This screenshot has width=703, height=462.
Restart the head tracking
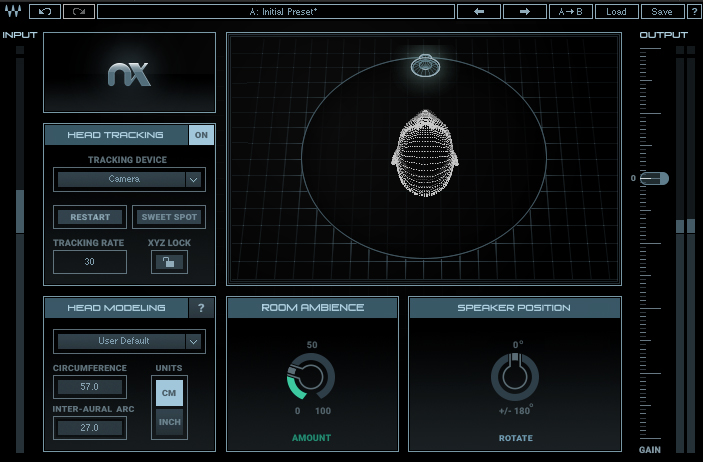[x=90, y=217]
